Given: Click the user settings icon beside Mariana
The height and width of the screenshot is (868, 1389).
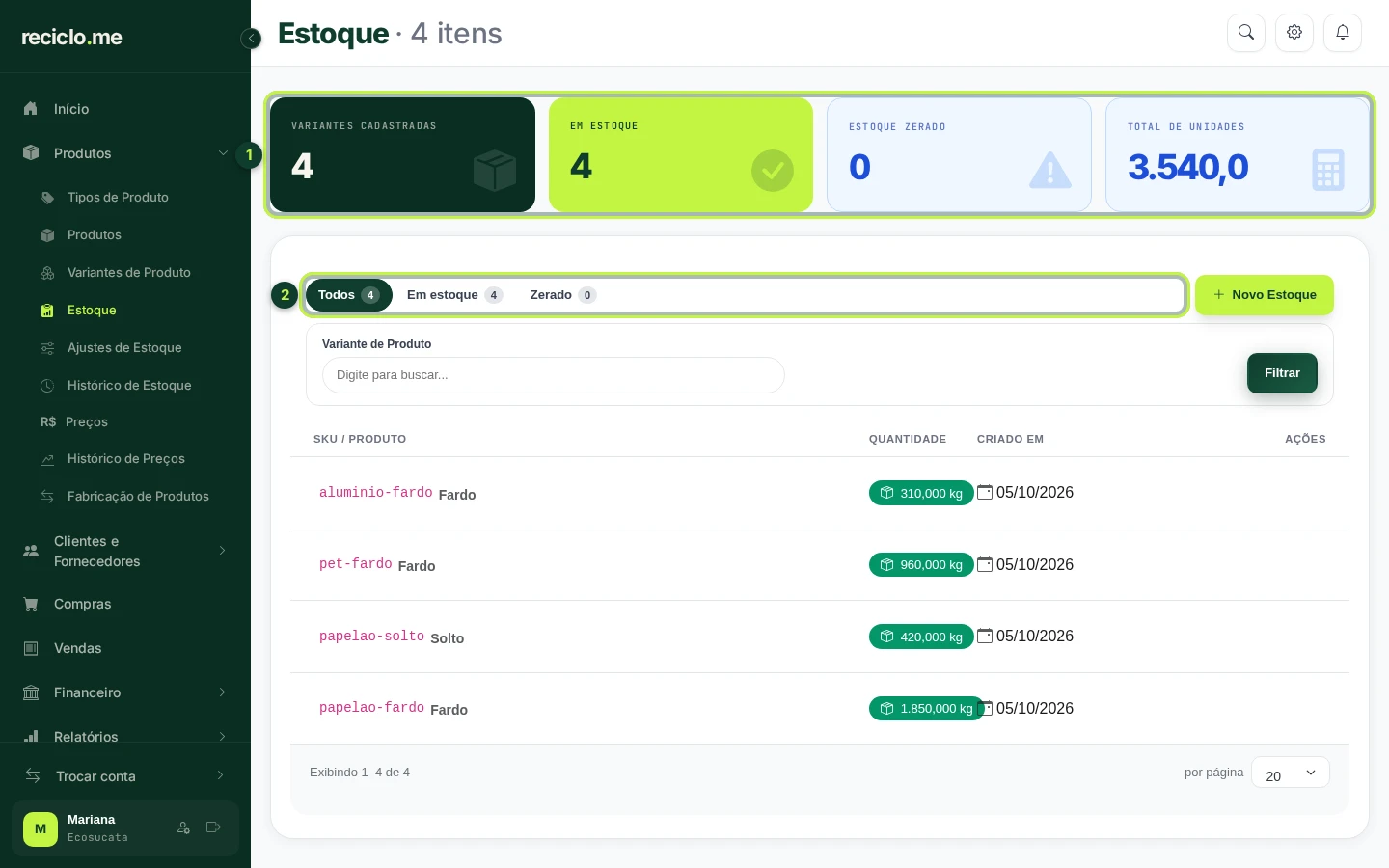Looking at the screenshot, I should 183,827.
